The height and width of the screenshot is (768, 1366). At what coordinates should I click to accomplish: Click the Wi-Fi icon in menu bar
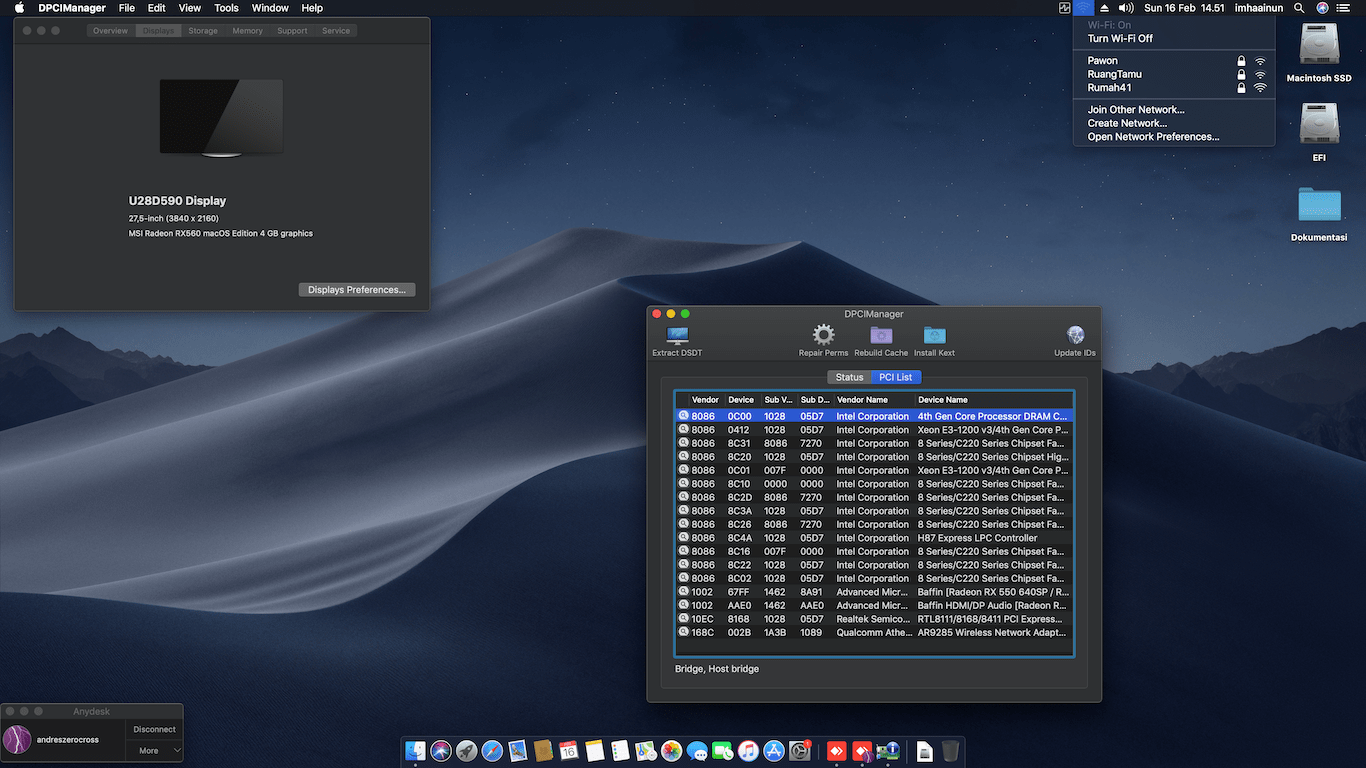(x=1084, y=8)
